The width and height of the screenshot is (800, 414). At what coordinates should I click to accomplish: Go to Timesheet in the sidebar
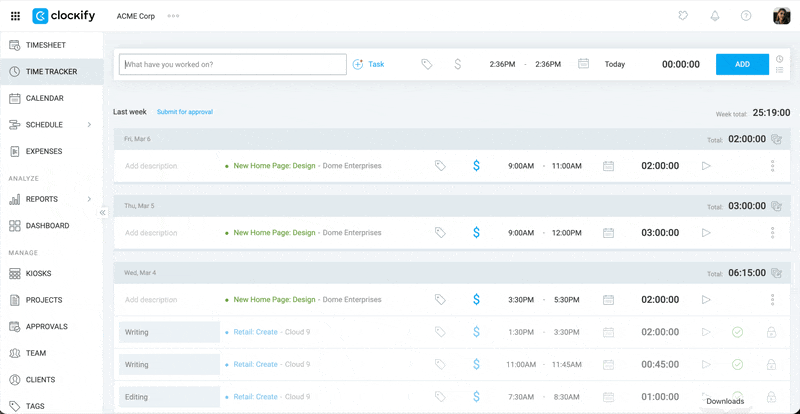43,45
